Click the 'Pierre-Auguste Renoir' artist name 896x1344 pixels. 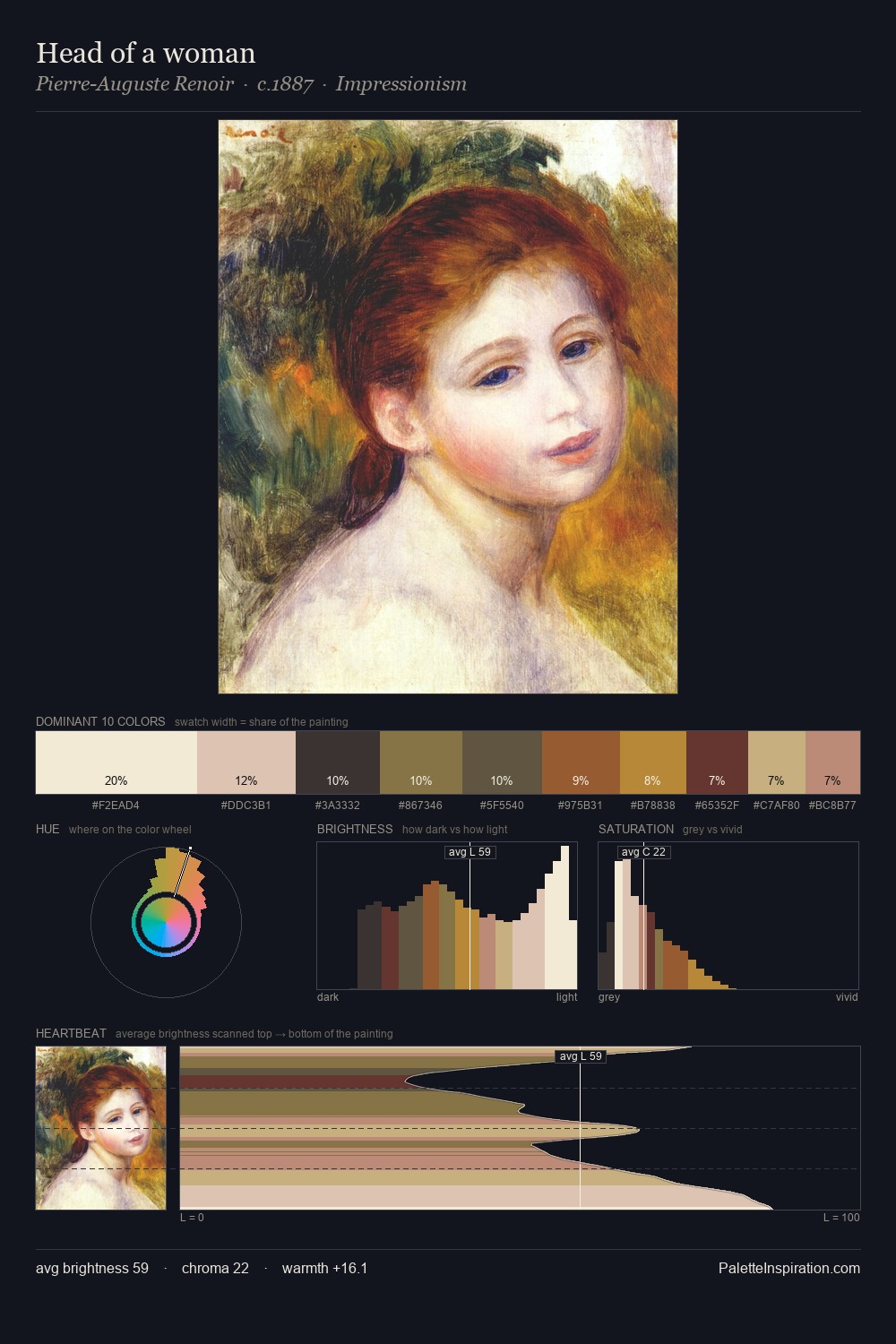tap(134, 84)
